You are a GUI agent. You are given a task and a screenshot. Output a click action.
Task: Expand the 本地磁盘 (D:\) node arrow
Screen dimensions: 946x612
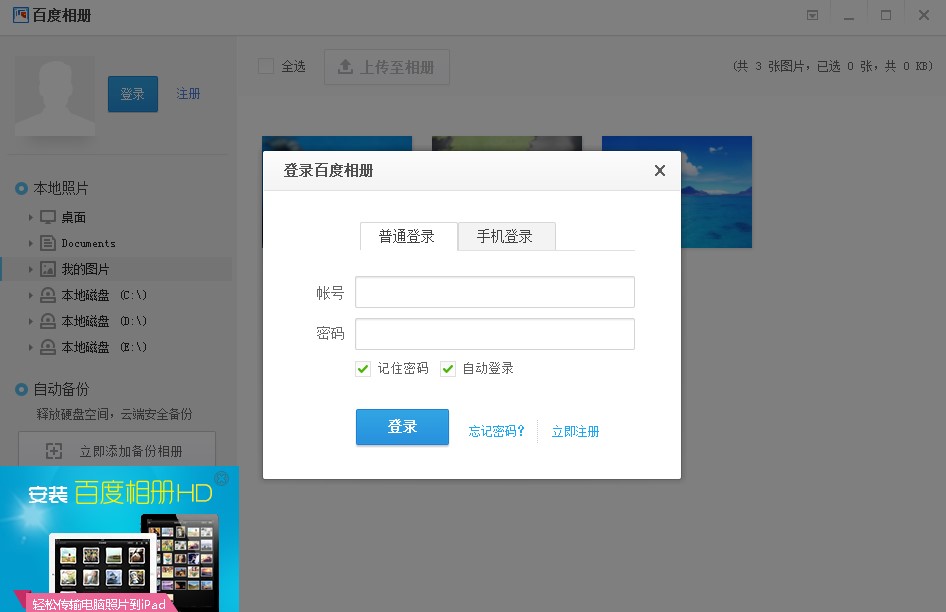point(30,321)
